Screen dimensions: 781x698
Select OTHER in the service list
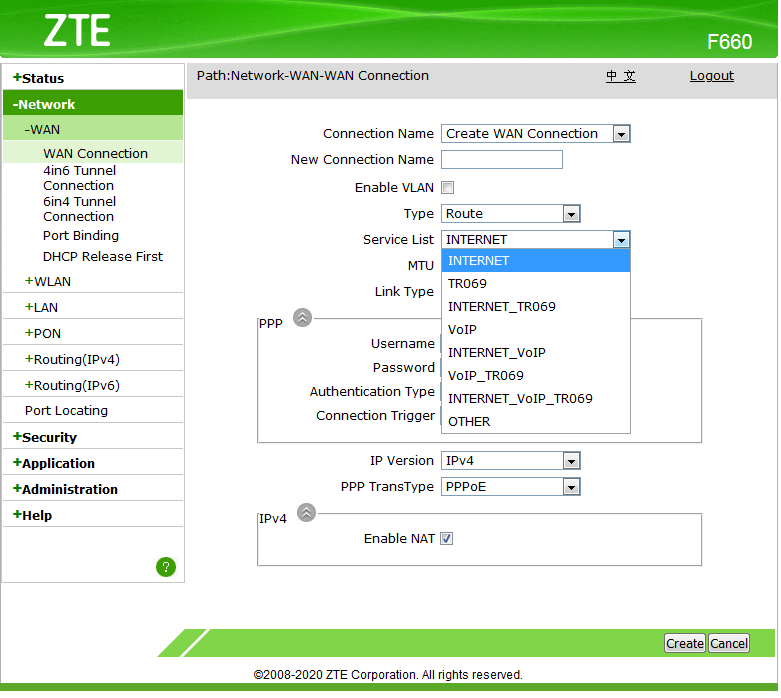[x=536, y=421]
